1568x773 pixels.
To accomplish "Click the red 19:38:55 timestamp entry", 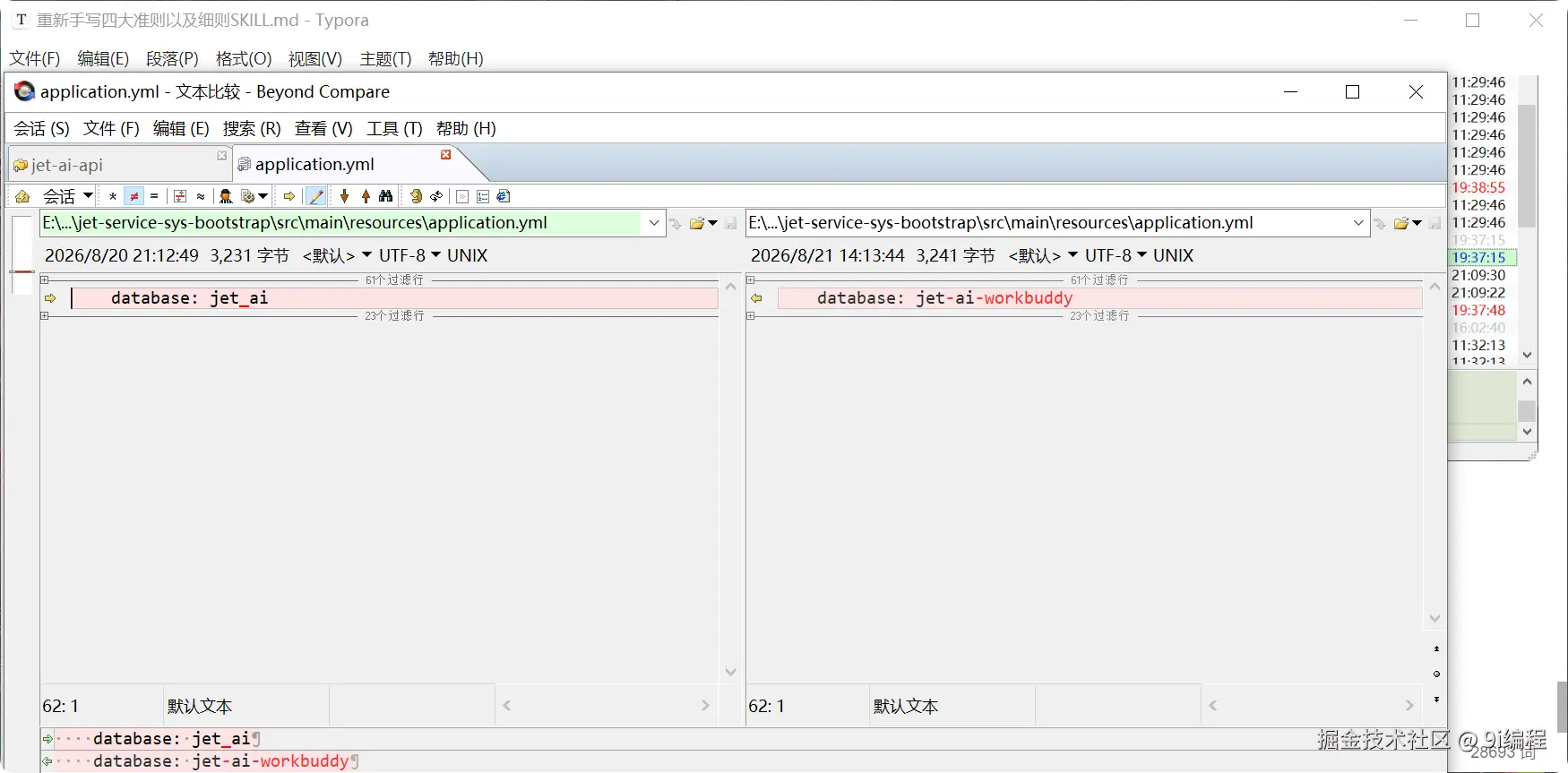I will coord(1479,188).
